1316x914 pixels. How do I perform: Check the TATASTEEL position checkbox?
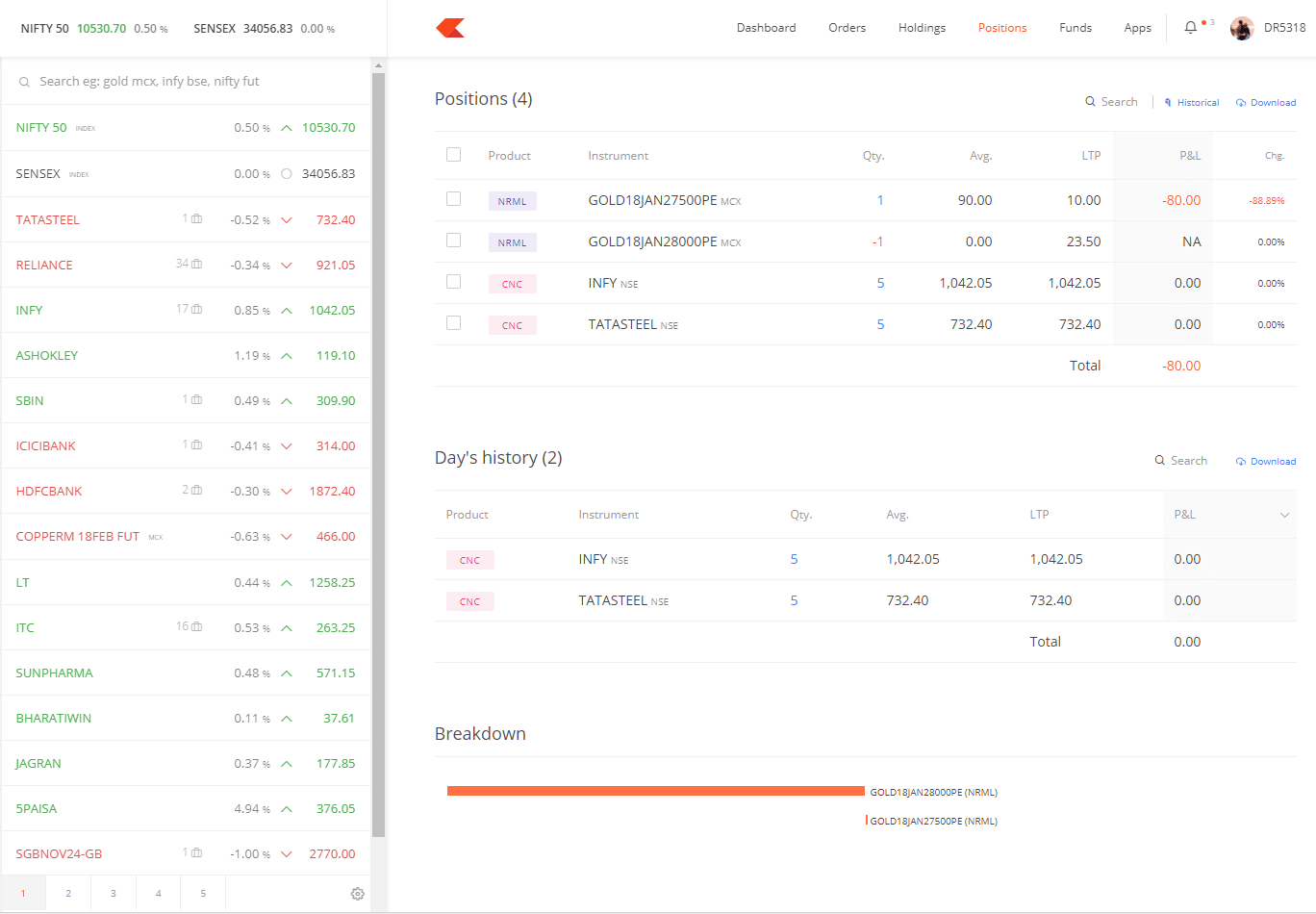pos(454,323)
